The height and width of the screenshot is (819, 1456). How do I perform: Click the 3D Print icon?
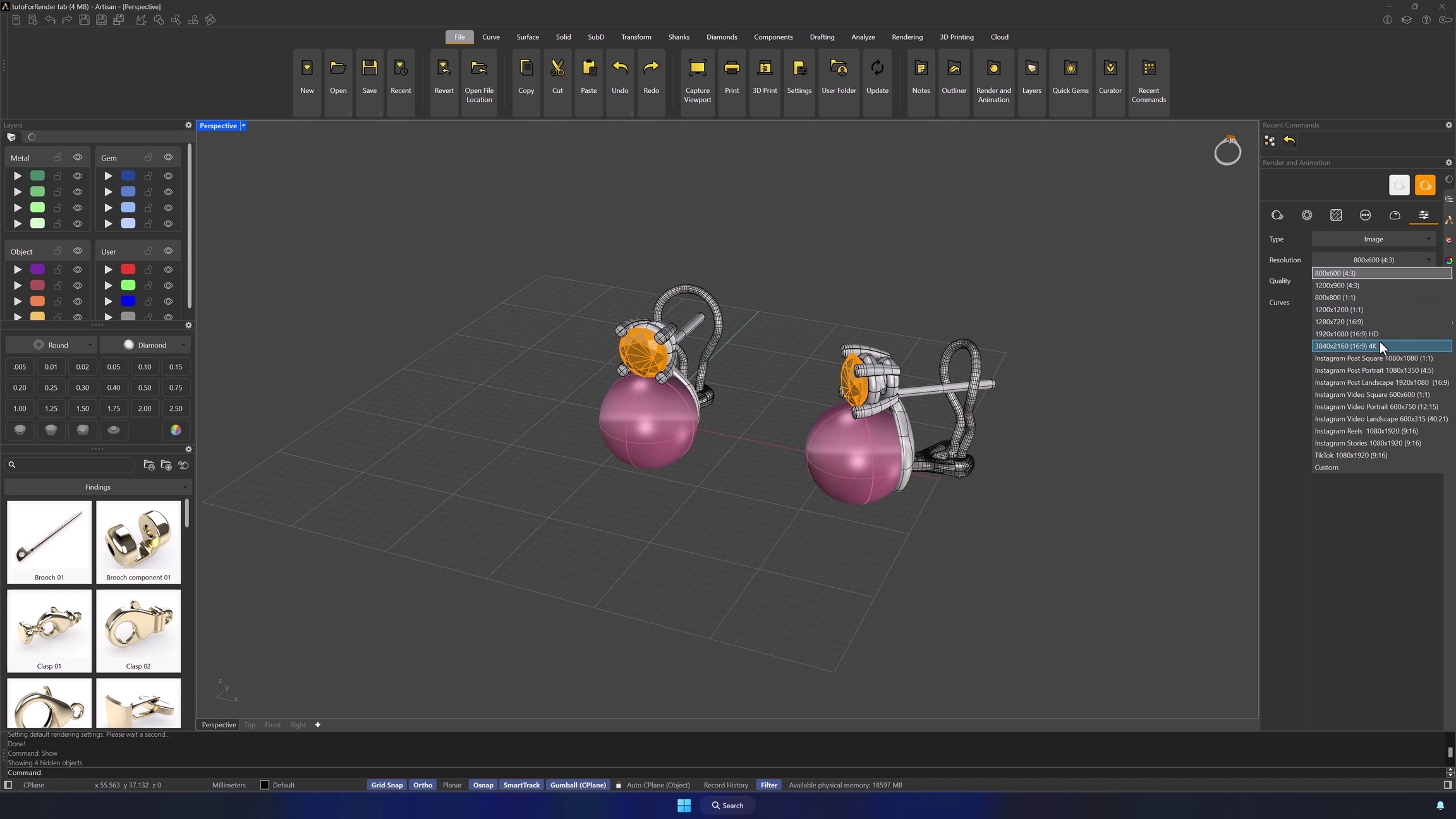765,68
